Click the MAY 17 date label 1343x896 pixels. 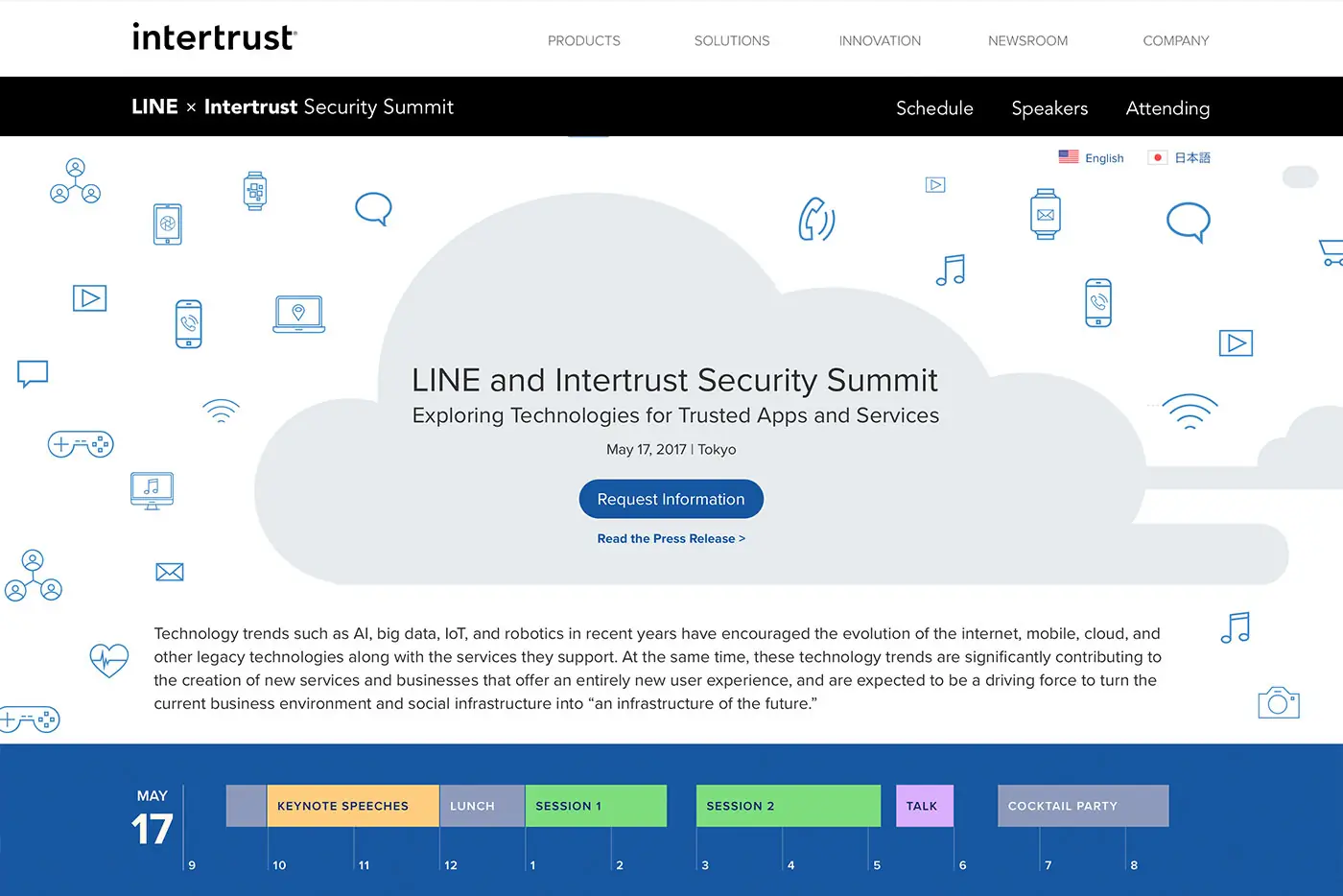(153, 818)
